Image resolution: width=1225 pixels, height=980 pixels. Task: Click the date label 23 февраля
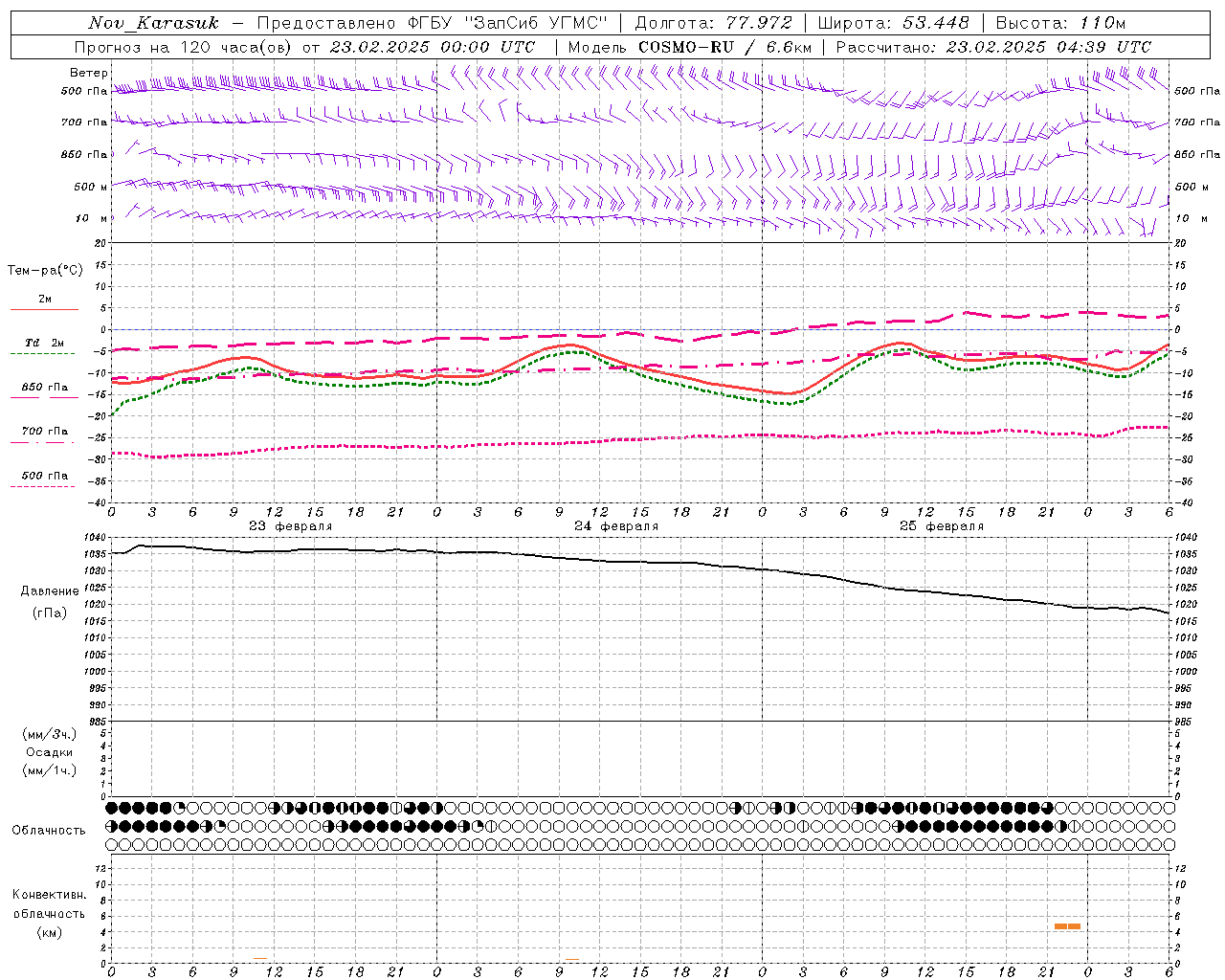pos(291,526)
